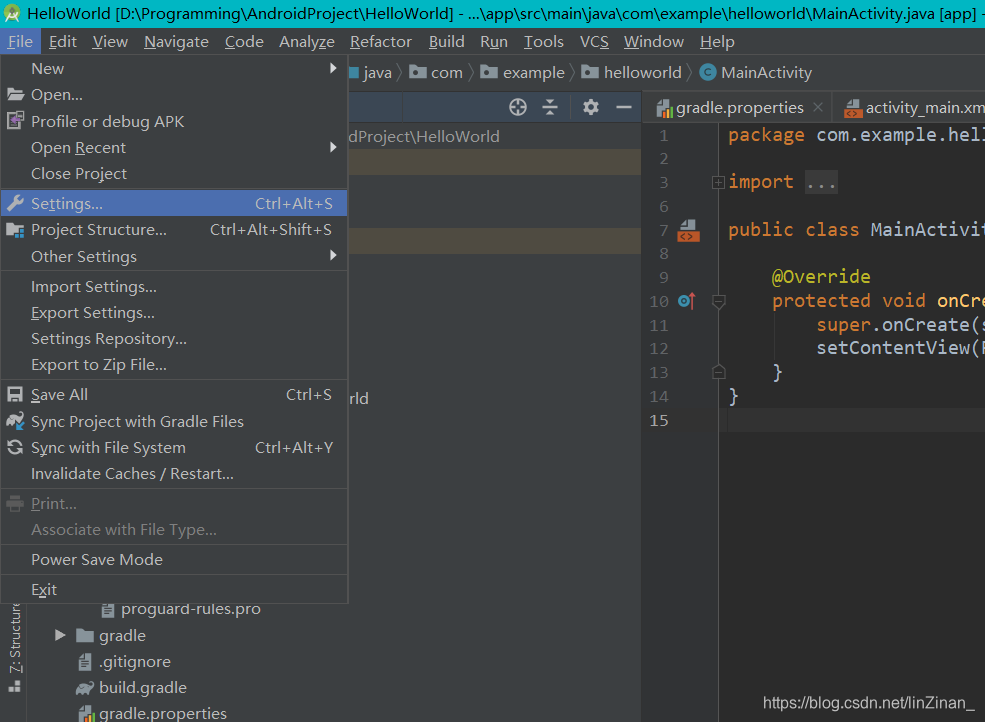Switch to the activity_main.xml tab
985x722 pixels.
910,107
